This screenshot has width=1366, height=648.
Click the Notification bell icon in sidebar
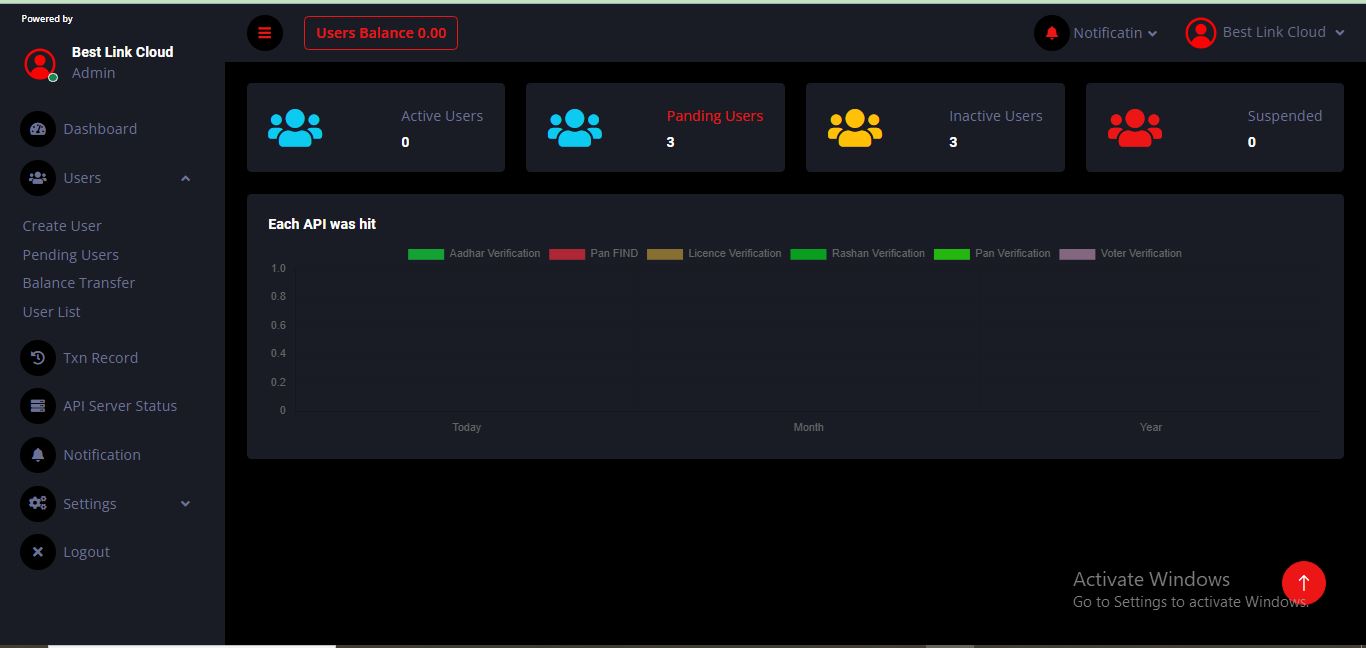point(38,455)
